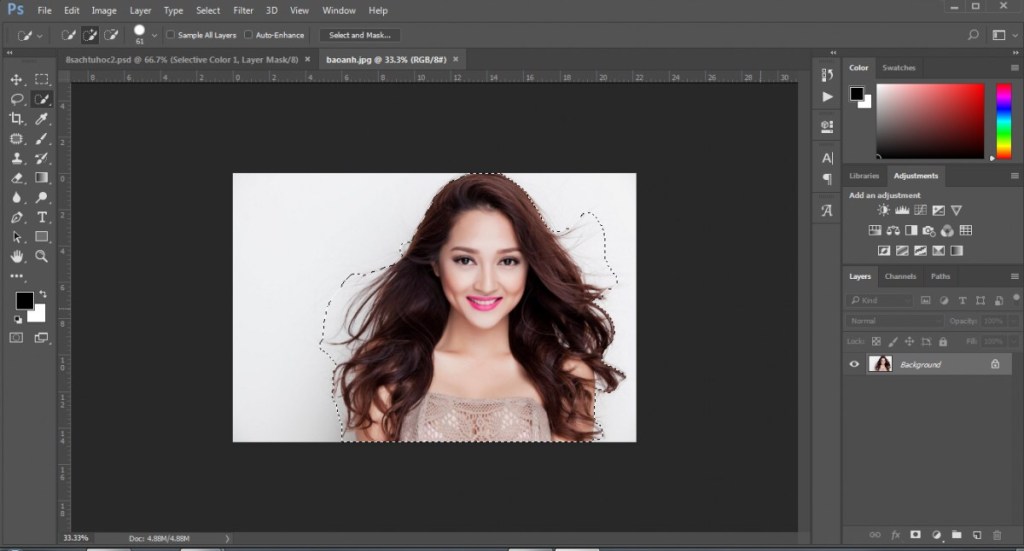The height and width of the screenshot is (551, 1024).
Task: Click the foreground color swatch in toolbar
Action: click(23, 300)
